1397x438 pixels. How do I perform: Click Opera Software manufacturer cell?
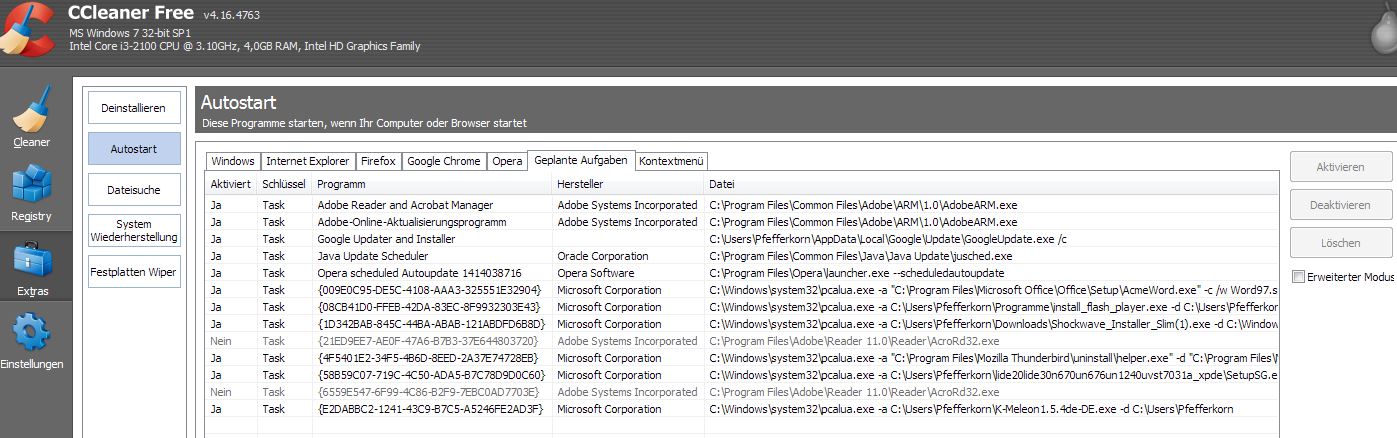(596, 273)
